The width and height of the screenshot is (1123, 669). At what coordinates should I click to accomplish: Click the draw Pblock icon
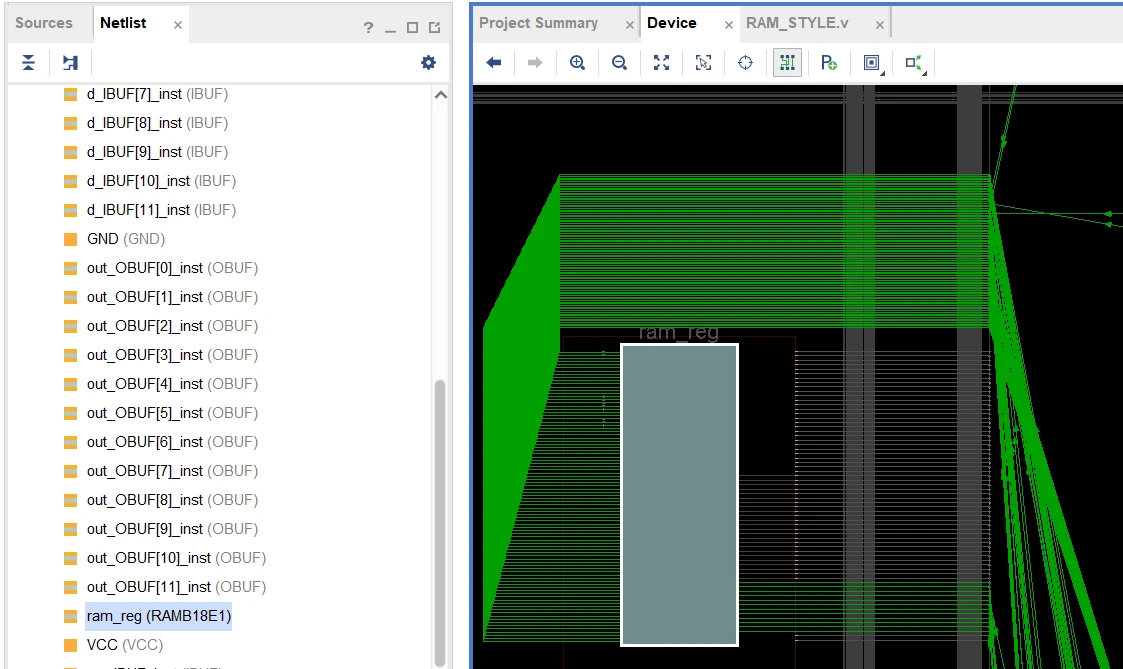[x=829, y=62]
